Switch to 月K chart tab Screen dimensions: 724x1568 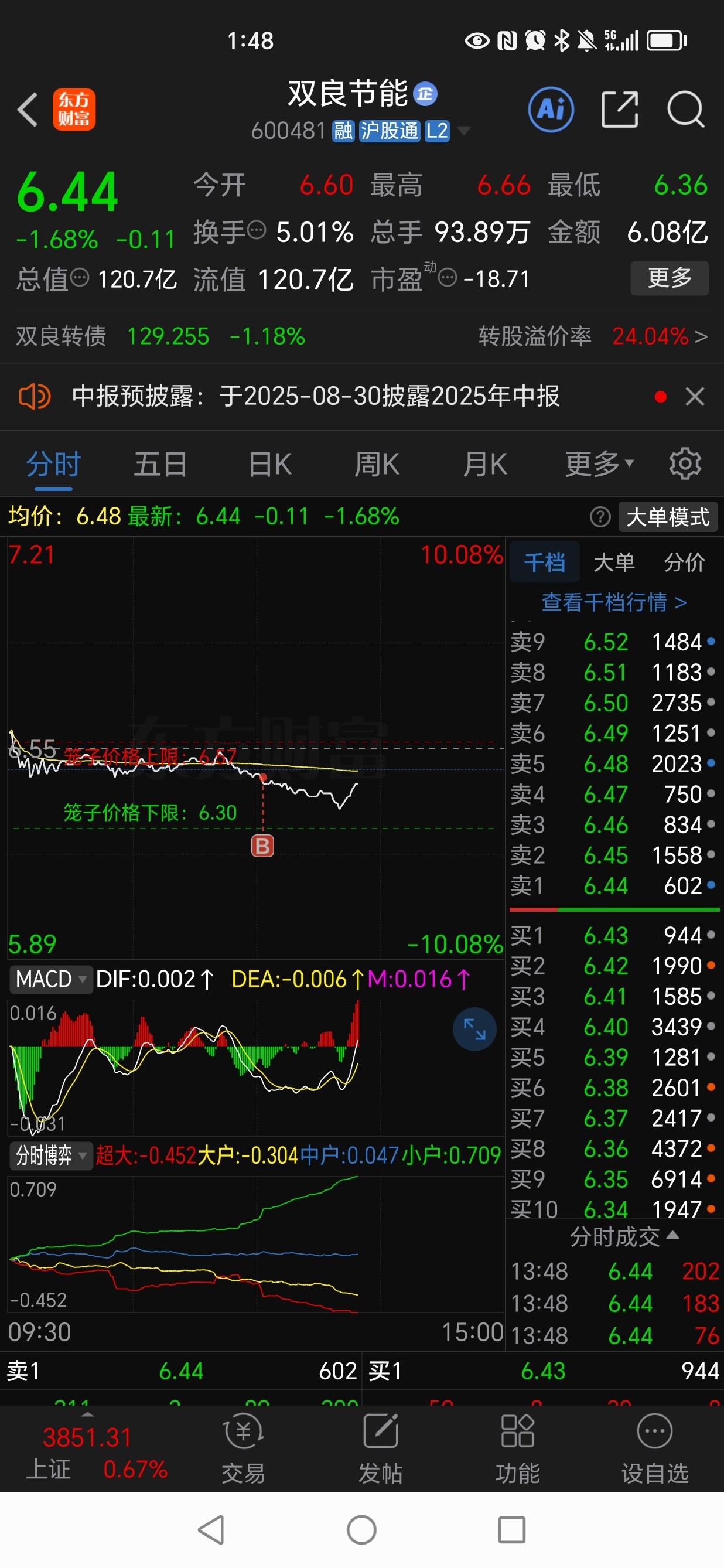tap(485, 464)
